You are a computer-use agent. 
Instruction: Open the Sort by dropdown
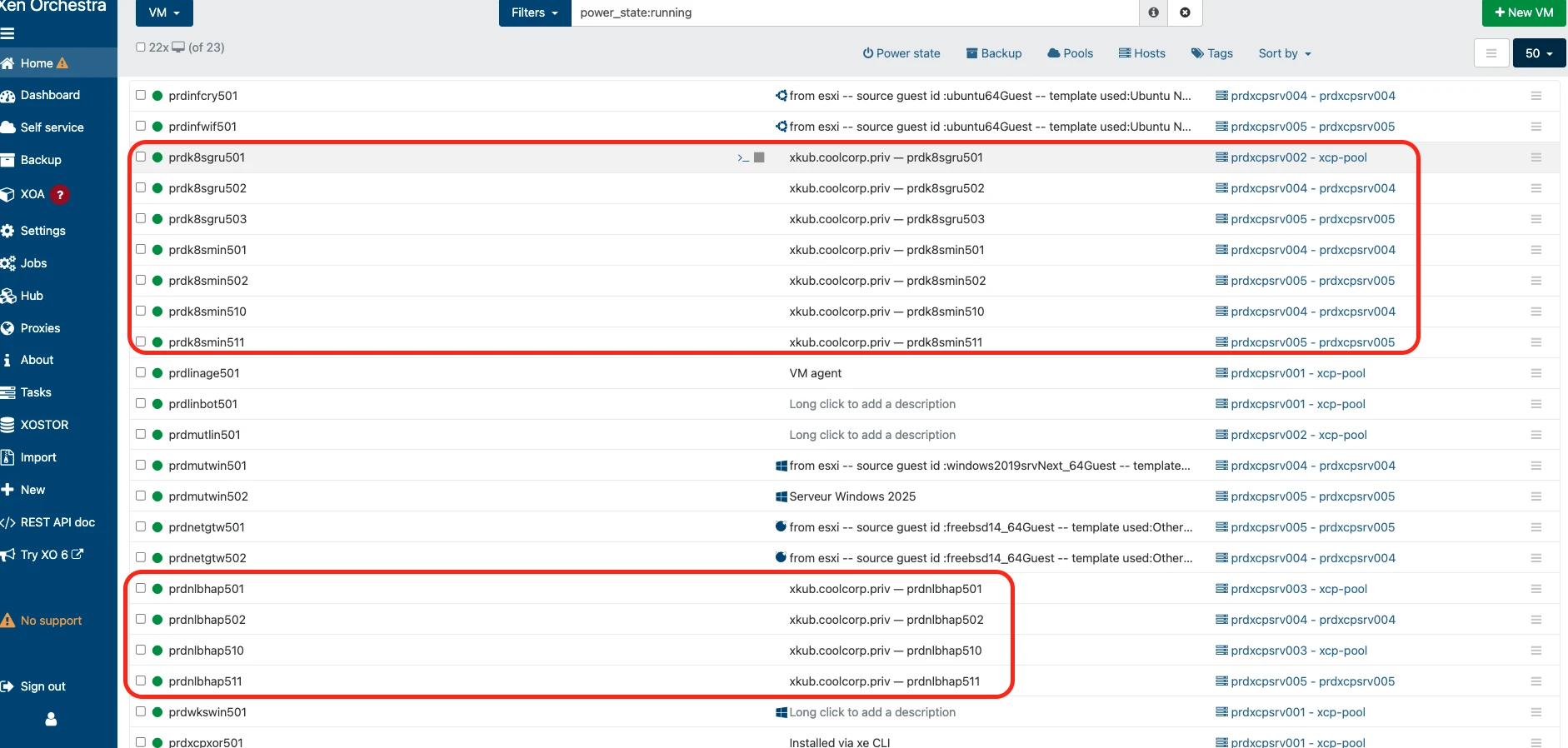[x=1285, y=53]
